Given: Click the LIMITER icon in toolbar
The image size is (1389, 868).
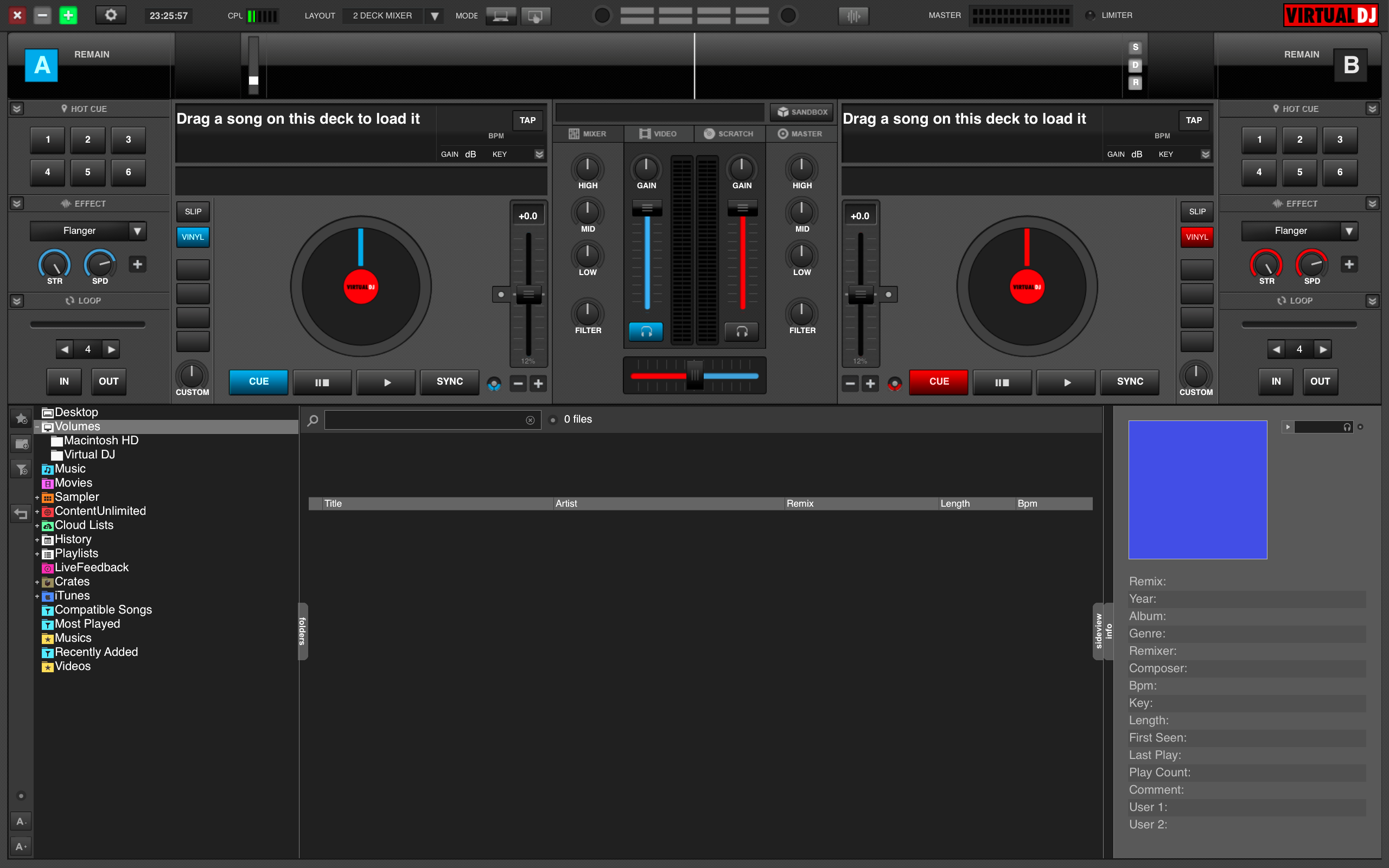Looking at the screenshot, I should [x=1092, y=14].
